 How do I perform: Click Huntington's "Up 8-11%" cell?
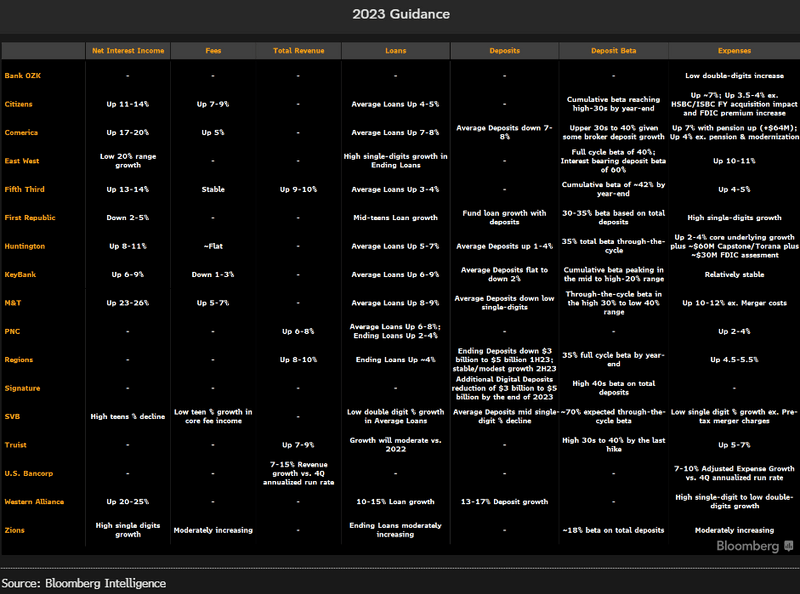pyautogui.click(x=128, y=246)
